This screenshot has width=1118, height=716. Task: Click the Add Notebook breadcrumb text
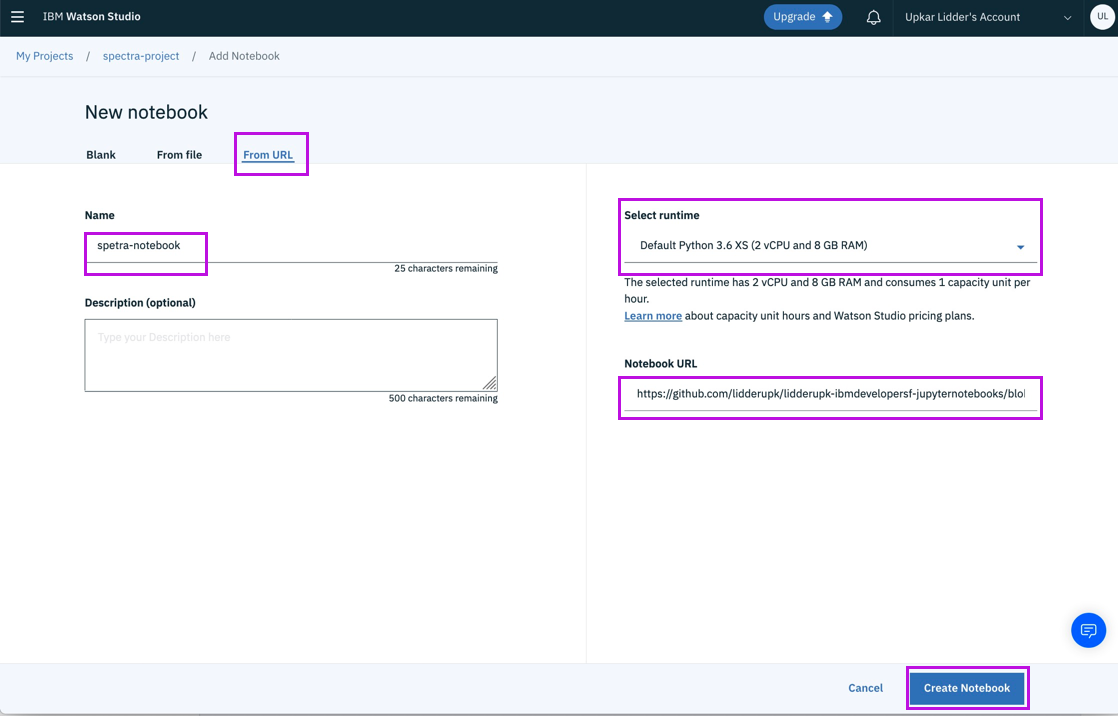[x=244, y=56]
